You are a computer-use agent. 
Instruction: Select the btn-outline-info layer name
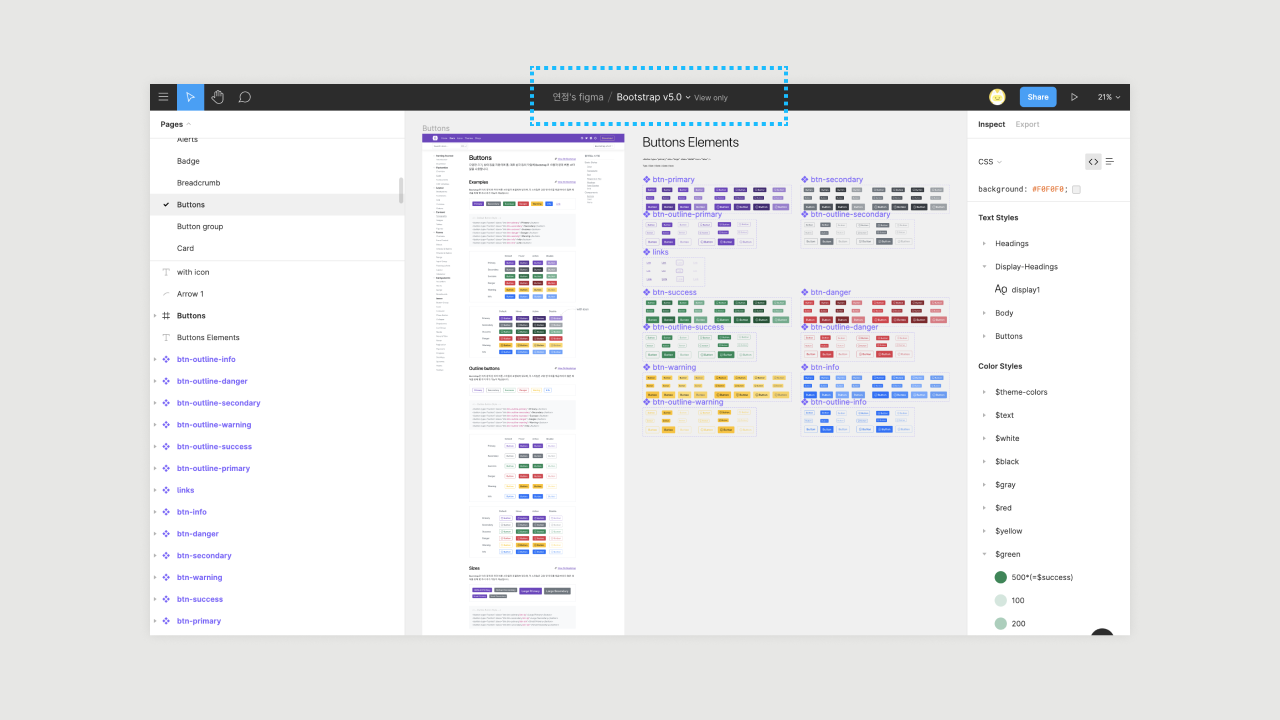coord(206,359)
